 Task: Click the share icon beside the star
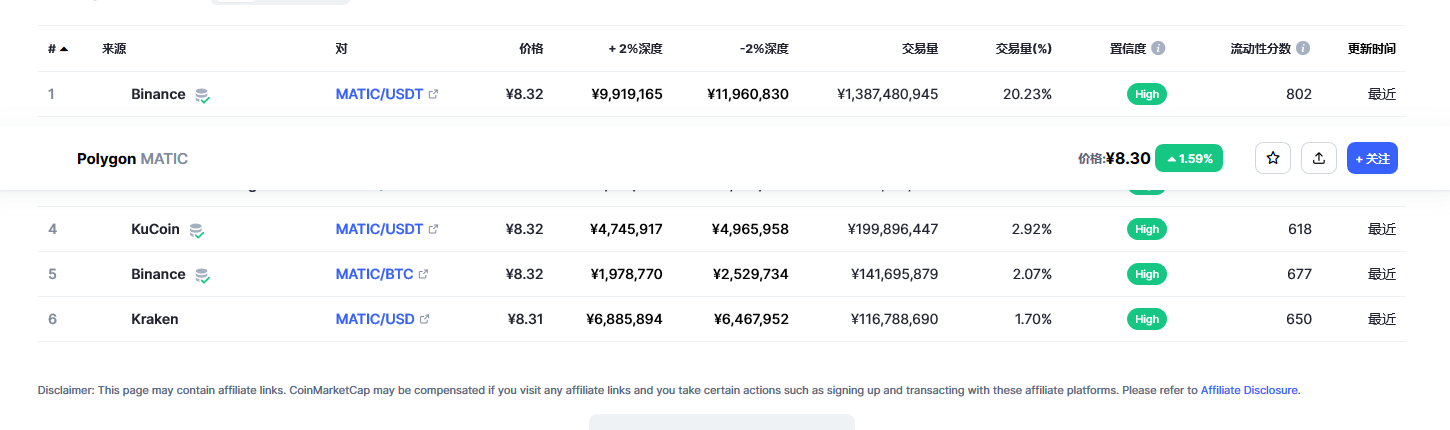[x=1319, y=158]
